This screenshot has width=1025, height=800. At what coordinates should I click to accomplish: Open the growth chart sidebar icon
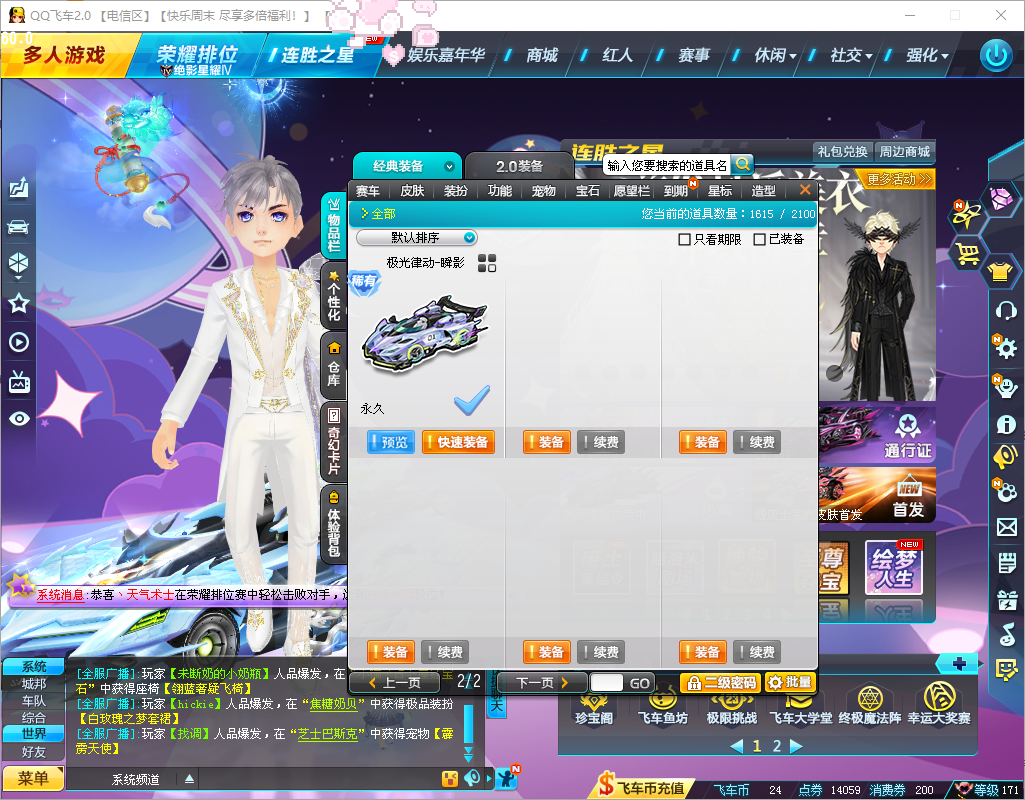pyautogui.click(x=18, y=188)
